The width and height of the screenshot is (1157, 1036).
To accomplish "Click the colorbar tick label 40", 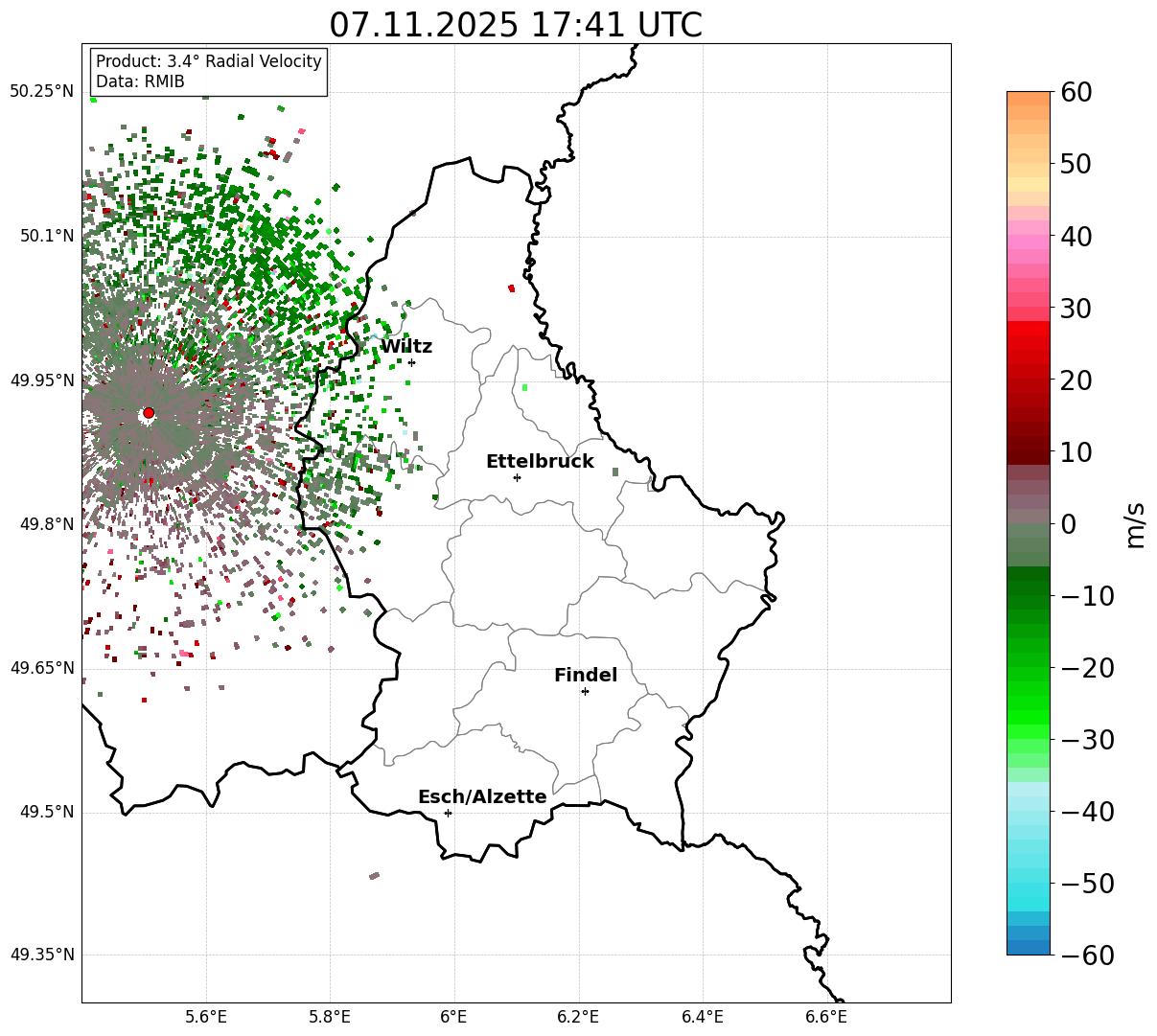I will 1077,236.
